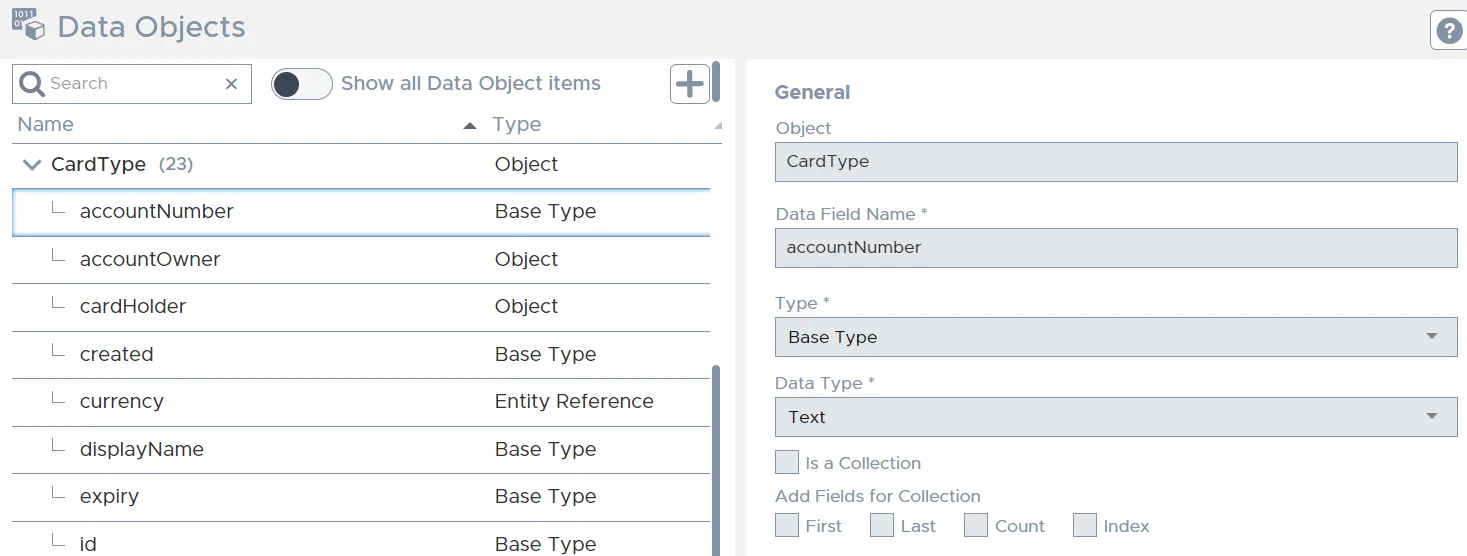Open the Data Type dropdown showing Text
This screenshot has height=556, width=1467.
coord(1116,417)
